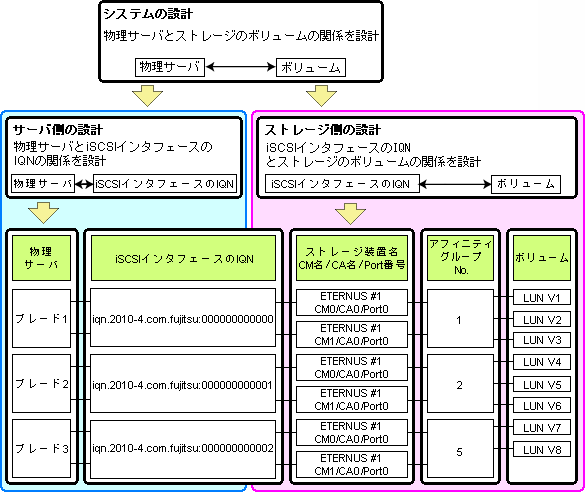This screenshot has width=585, height=492.
Task: Select the LUN V2 volume
Action: (542, 319)
